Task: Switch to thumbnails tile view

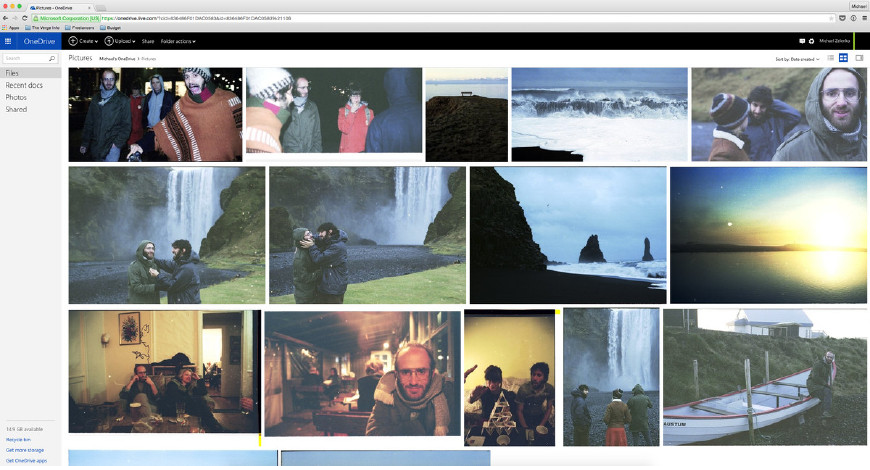Action: point(843,58)
